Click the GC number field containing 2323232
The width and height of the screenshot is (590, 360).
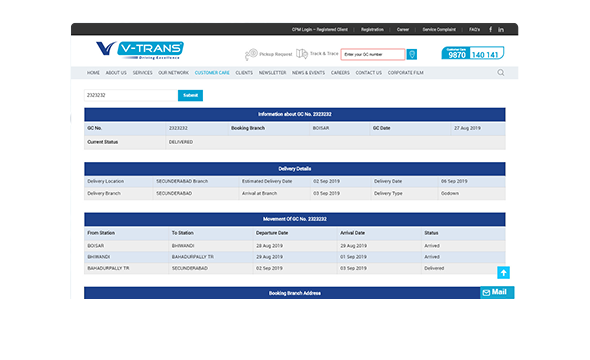point(131,96)
